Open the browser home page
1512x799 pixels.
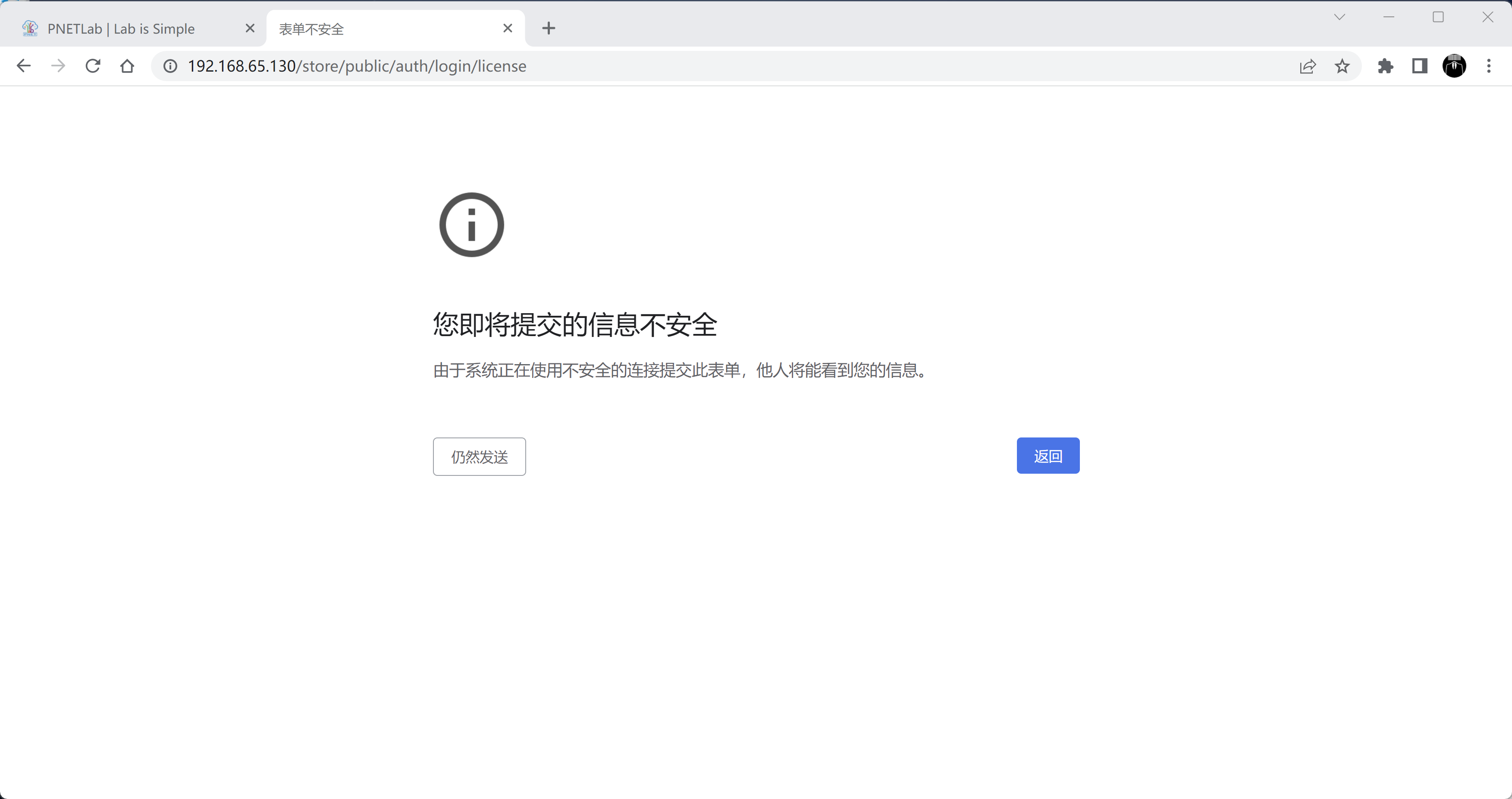[x=127, y=66]
